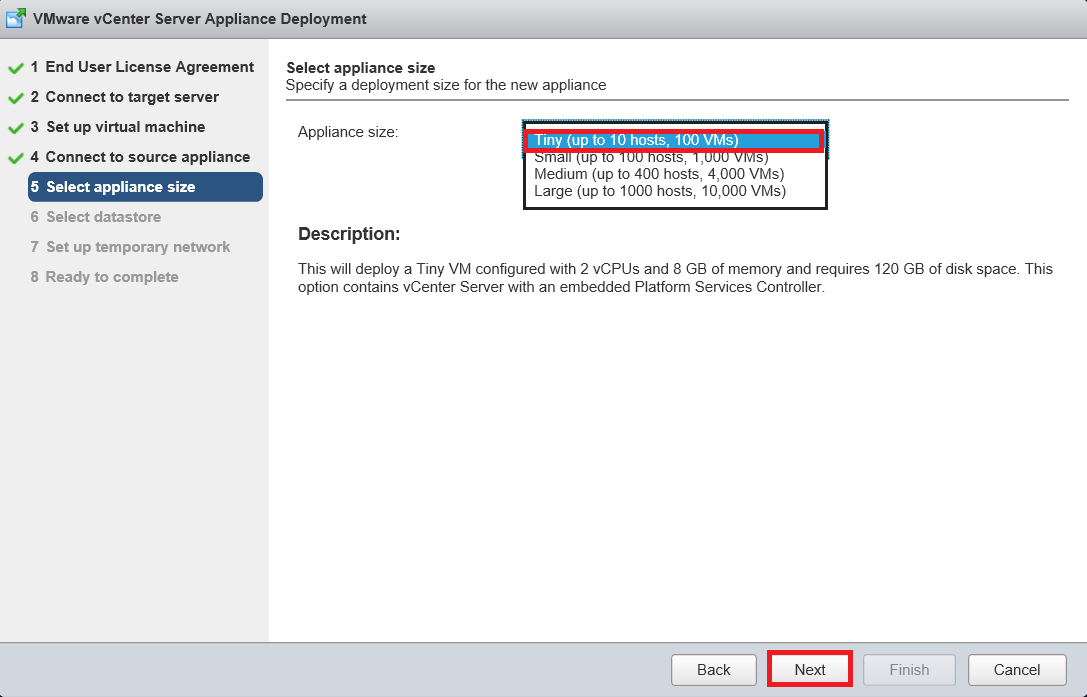This screenshot has height=697, width=1087.
Task: Choose Tiny (up to 10 hosts) appliance size
Action: (x=636, y=140)
